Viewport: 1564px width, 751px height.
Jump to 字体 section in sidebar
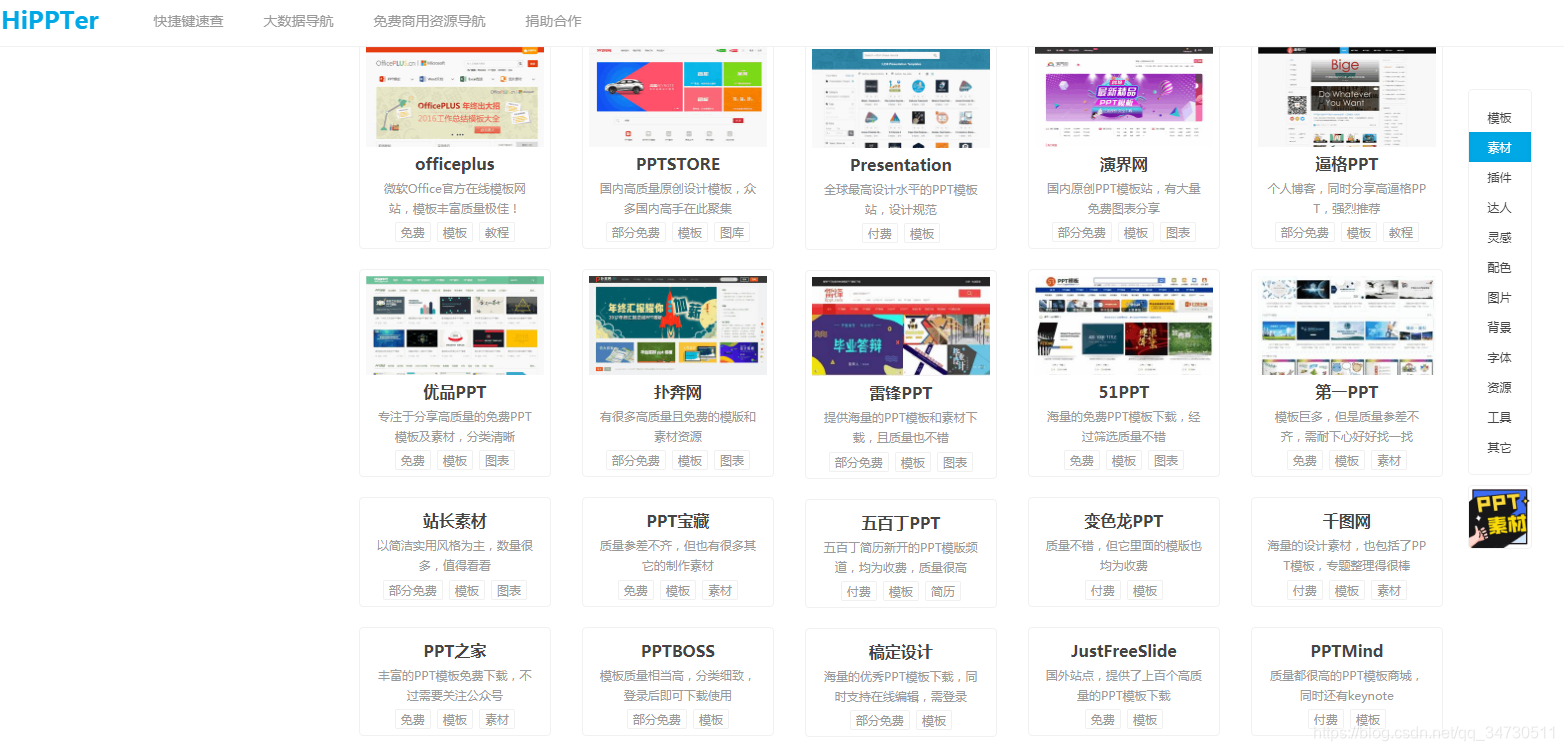click(1499, 357)
